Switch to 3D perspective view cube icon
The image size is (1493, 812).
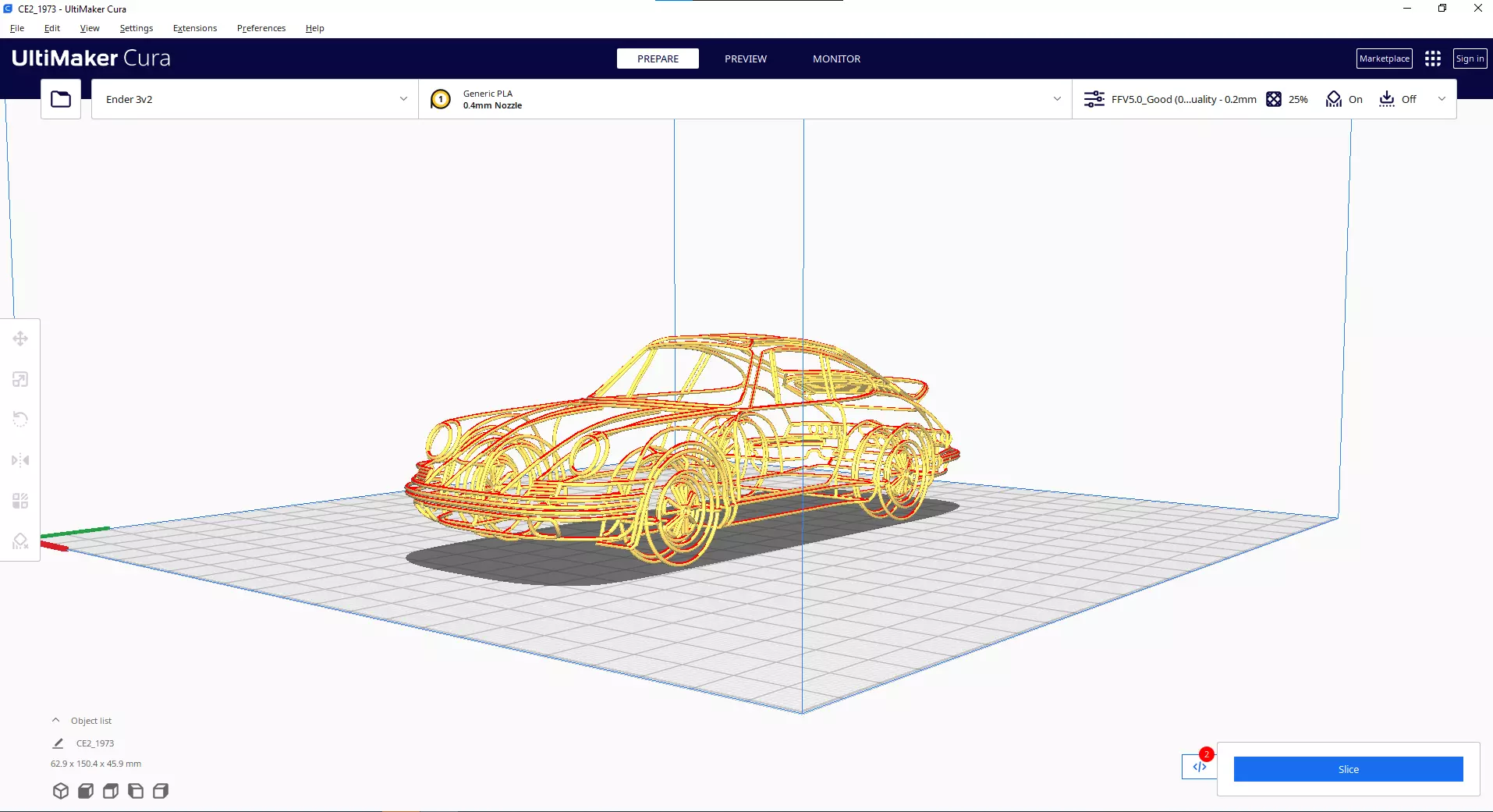click(x=61, y=791)
